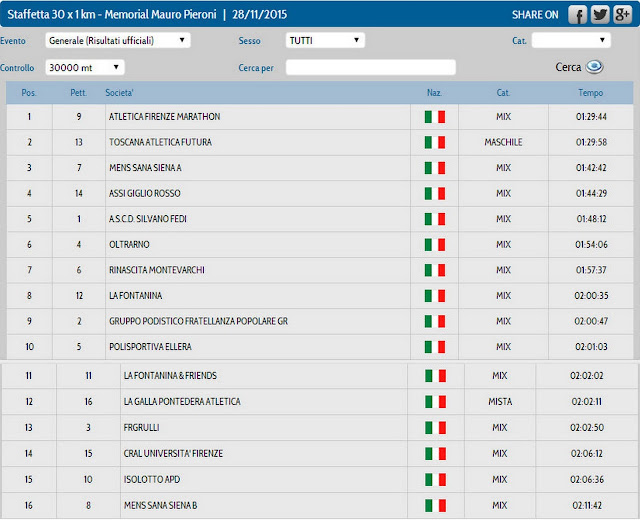This screenshot has width=640, height=520.
Task: Click the Italian flag for ISOLOTTO APD
Action: tap(435, 480)
